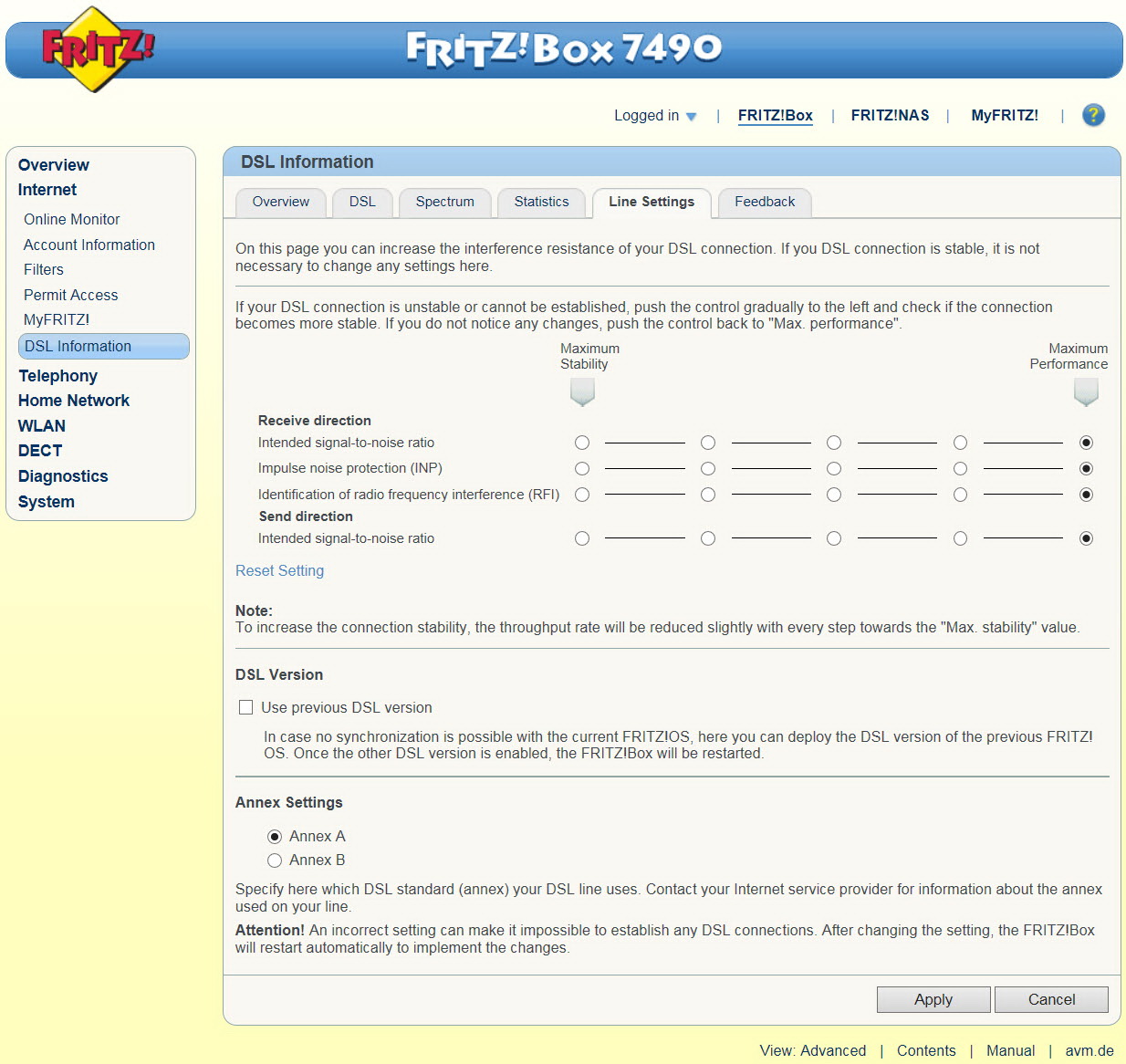Select DSL Information in the sidebar
The height and width of the screenshot is (1064, 1126).
pyautogui.click(x=104, y=347)
